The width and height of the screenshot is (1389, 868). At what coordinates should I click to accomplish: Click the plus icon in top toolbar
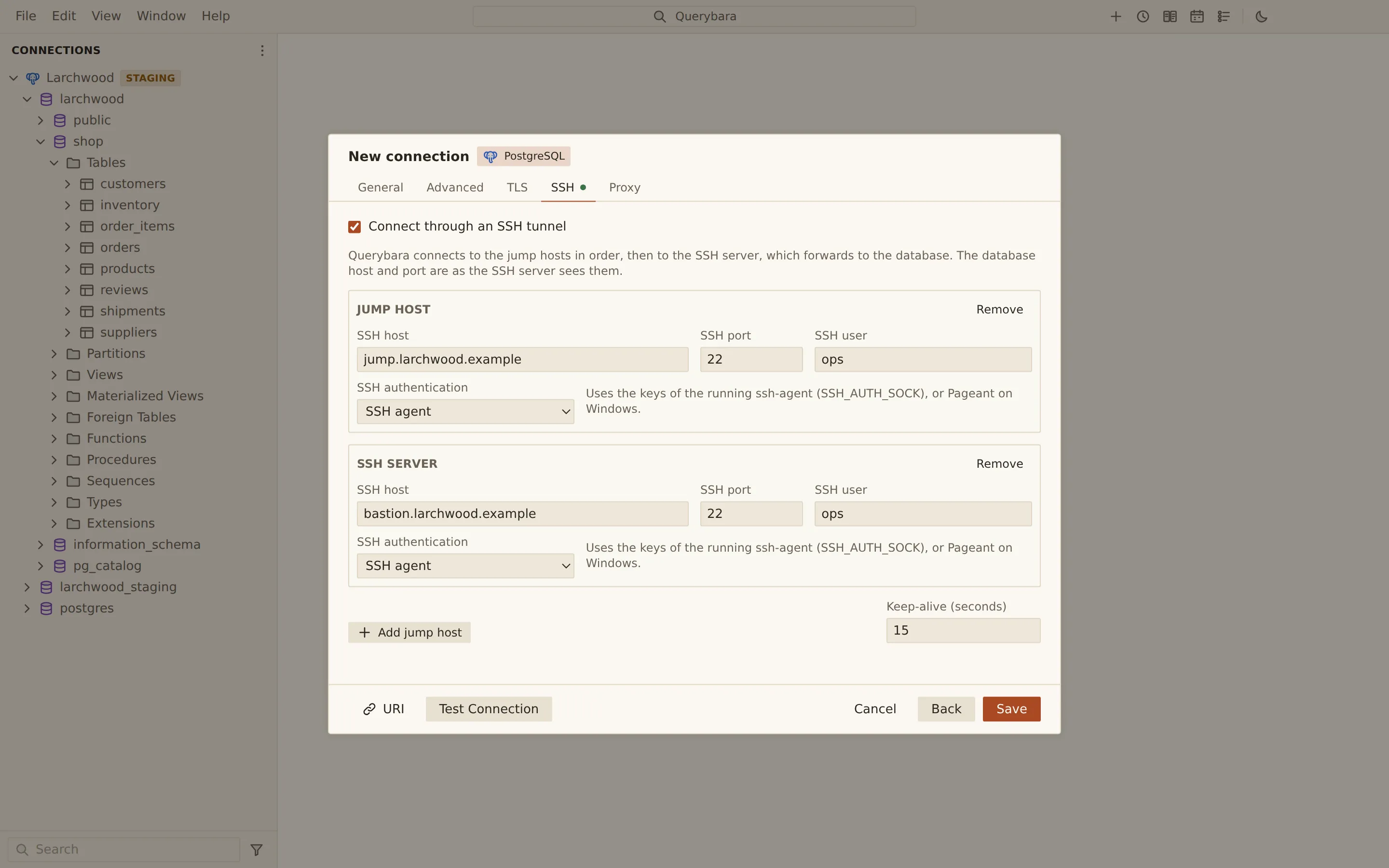tap(1115, 17)
